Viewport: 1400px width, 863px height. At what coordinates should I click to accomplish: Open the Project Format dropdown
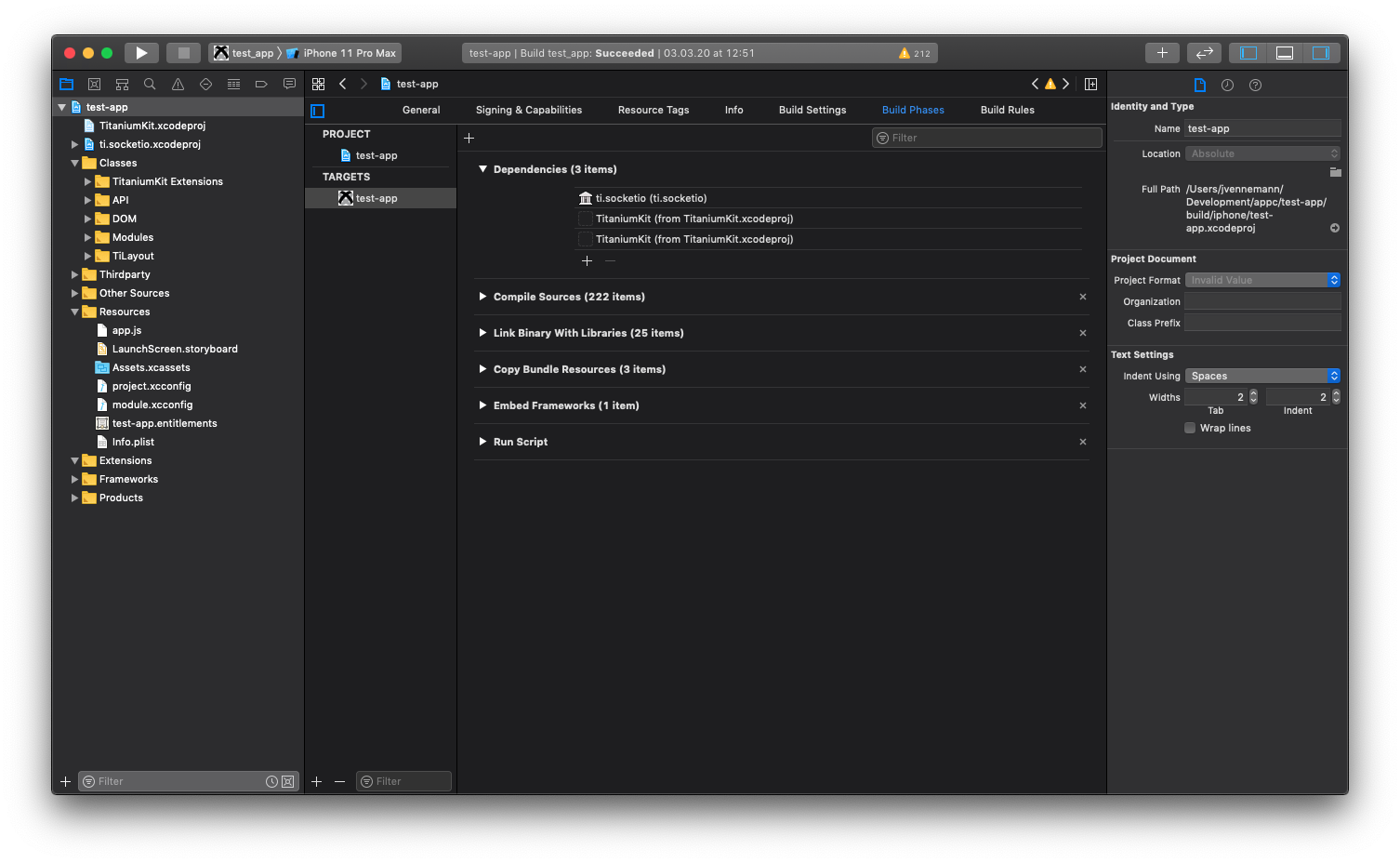click(1262, 280)
